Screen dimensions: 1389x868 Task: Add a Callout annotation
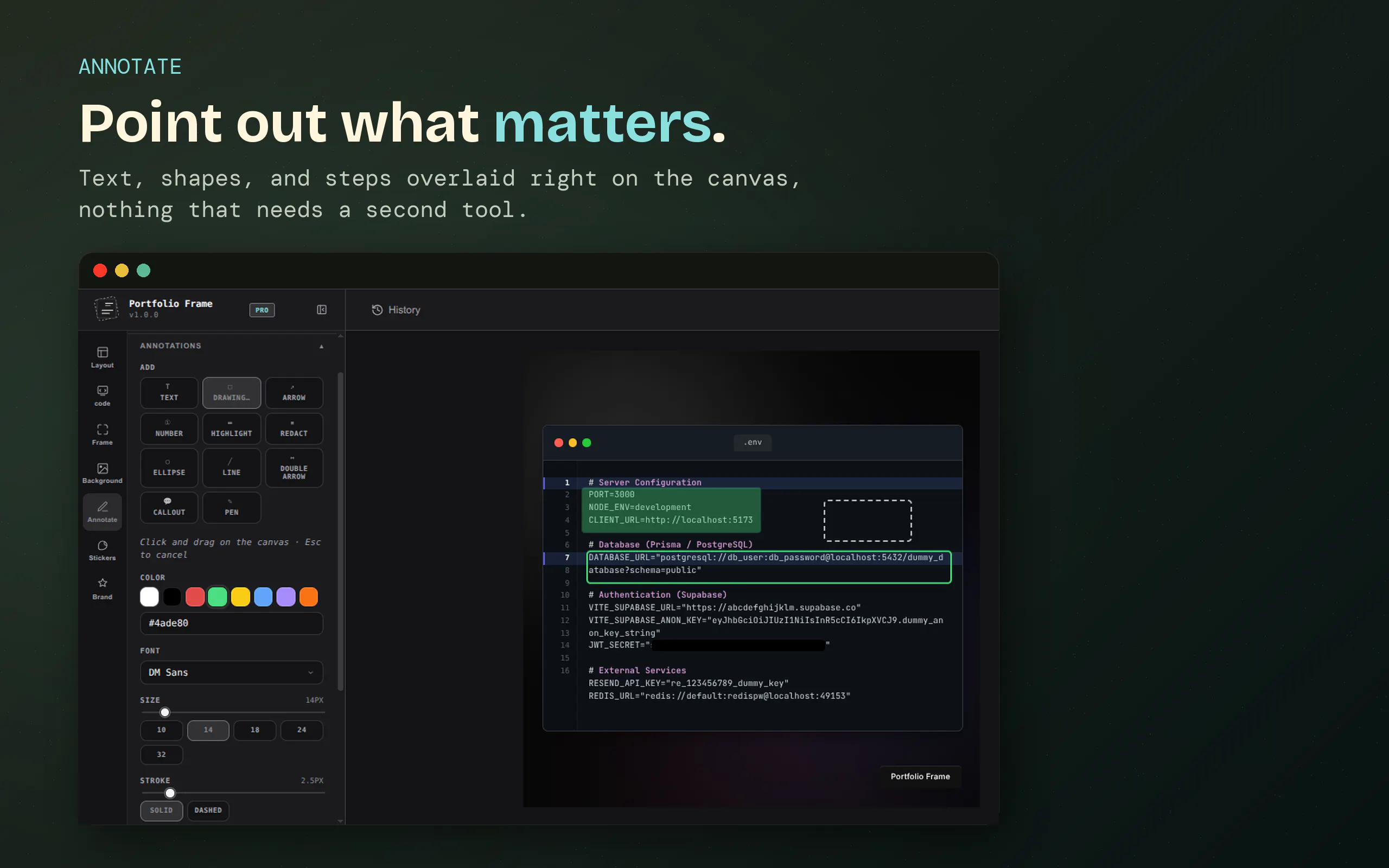pos(169,507)
